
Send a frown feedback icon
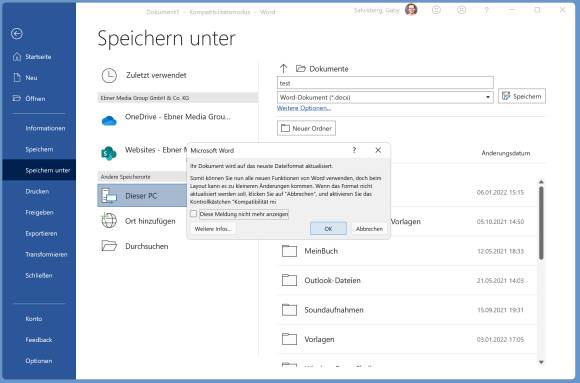pos(461,10)
